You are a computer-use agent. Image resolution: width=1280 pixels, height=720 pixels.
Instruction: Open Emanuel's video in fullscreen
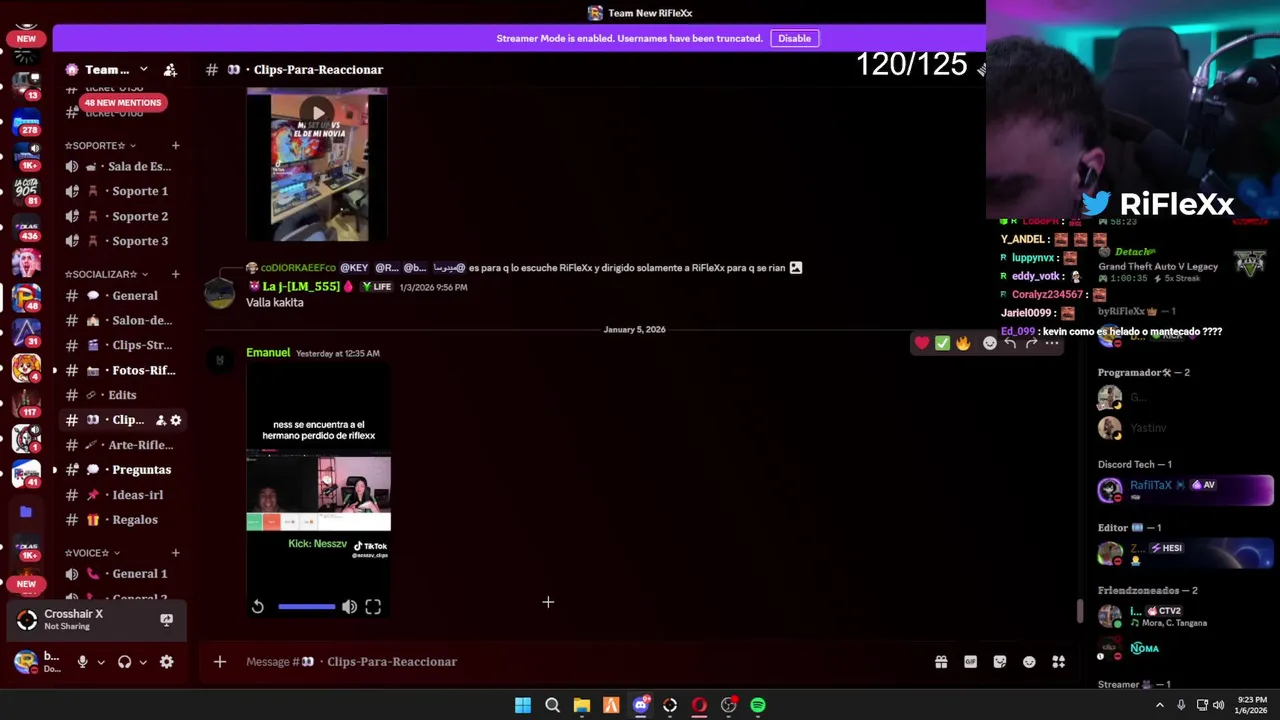[x=373, y=607]
